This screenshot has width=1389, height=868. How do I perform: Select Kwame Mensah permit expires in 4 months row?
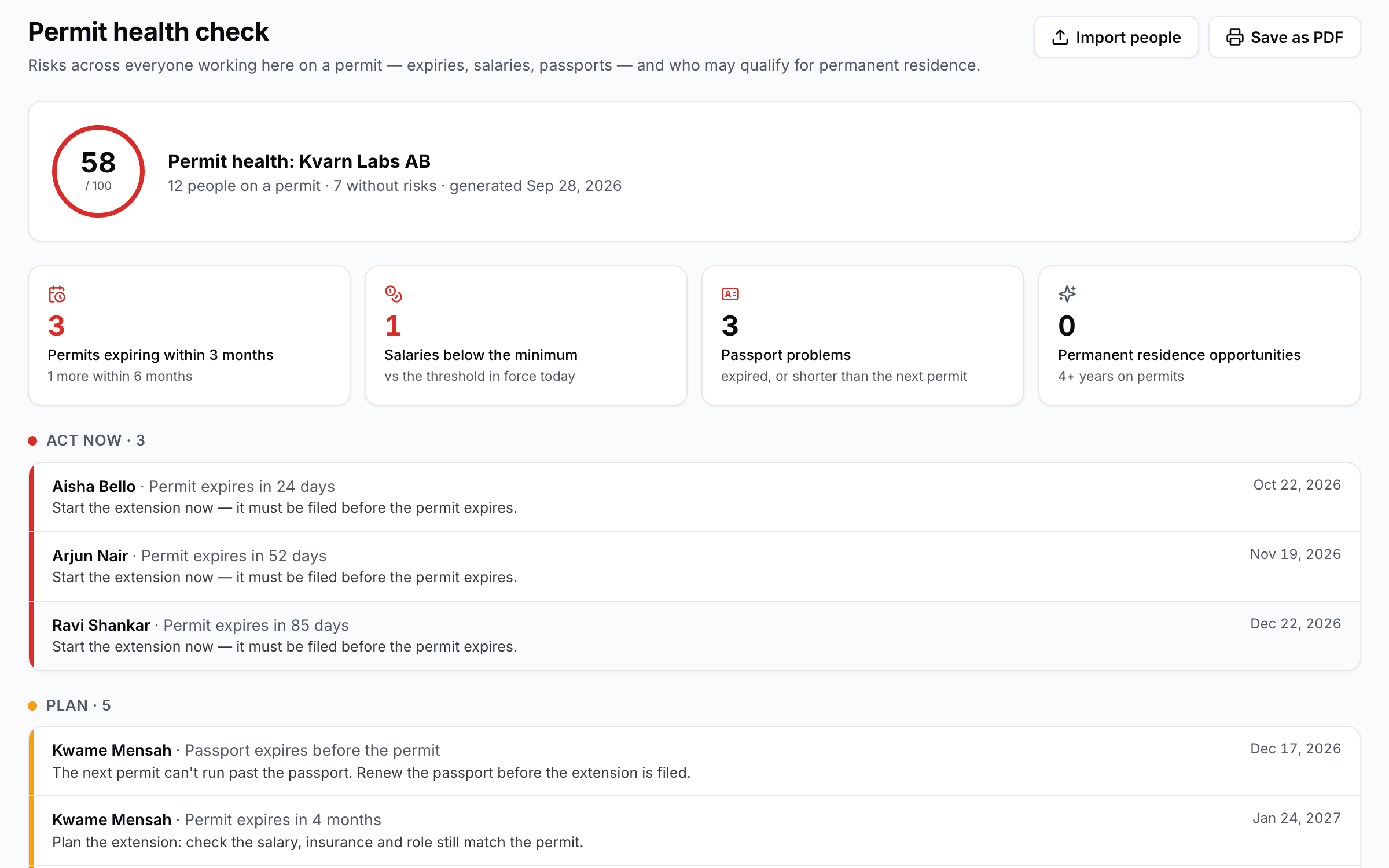click(x=694, y=831)
